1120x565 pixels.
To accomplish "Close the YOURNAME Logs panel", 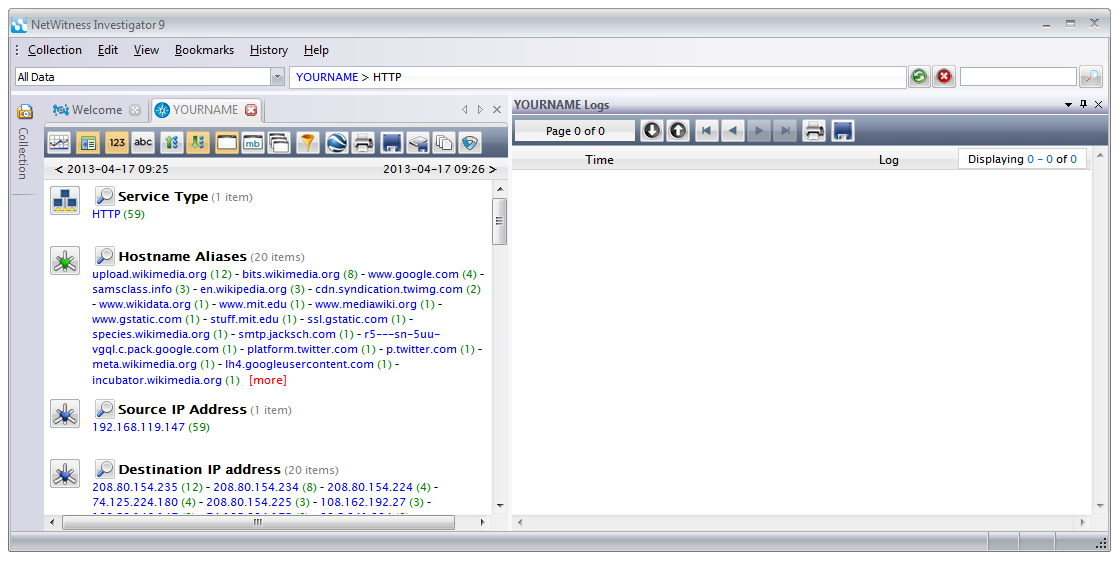I will point(1099,104).
